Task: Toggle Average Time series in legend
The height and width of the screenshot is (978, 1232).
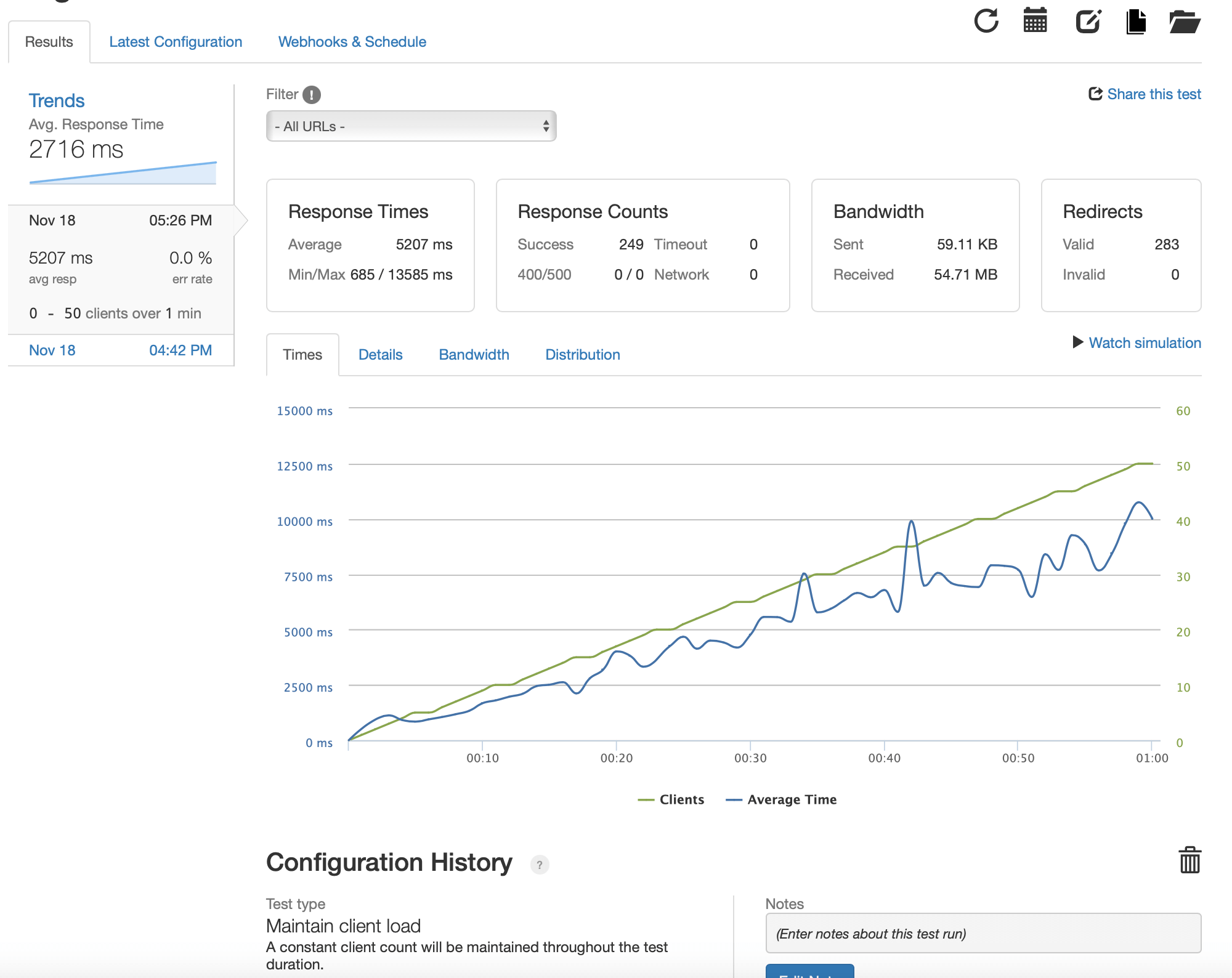Action: [x=781, y=799]
